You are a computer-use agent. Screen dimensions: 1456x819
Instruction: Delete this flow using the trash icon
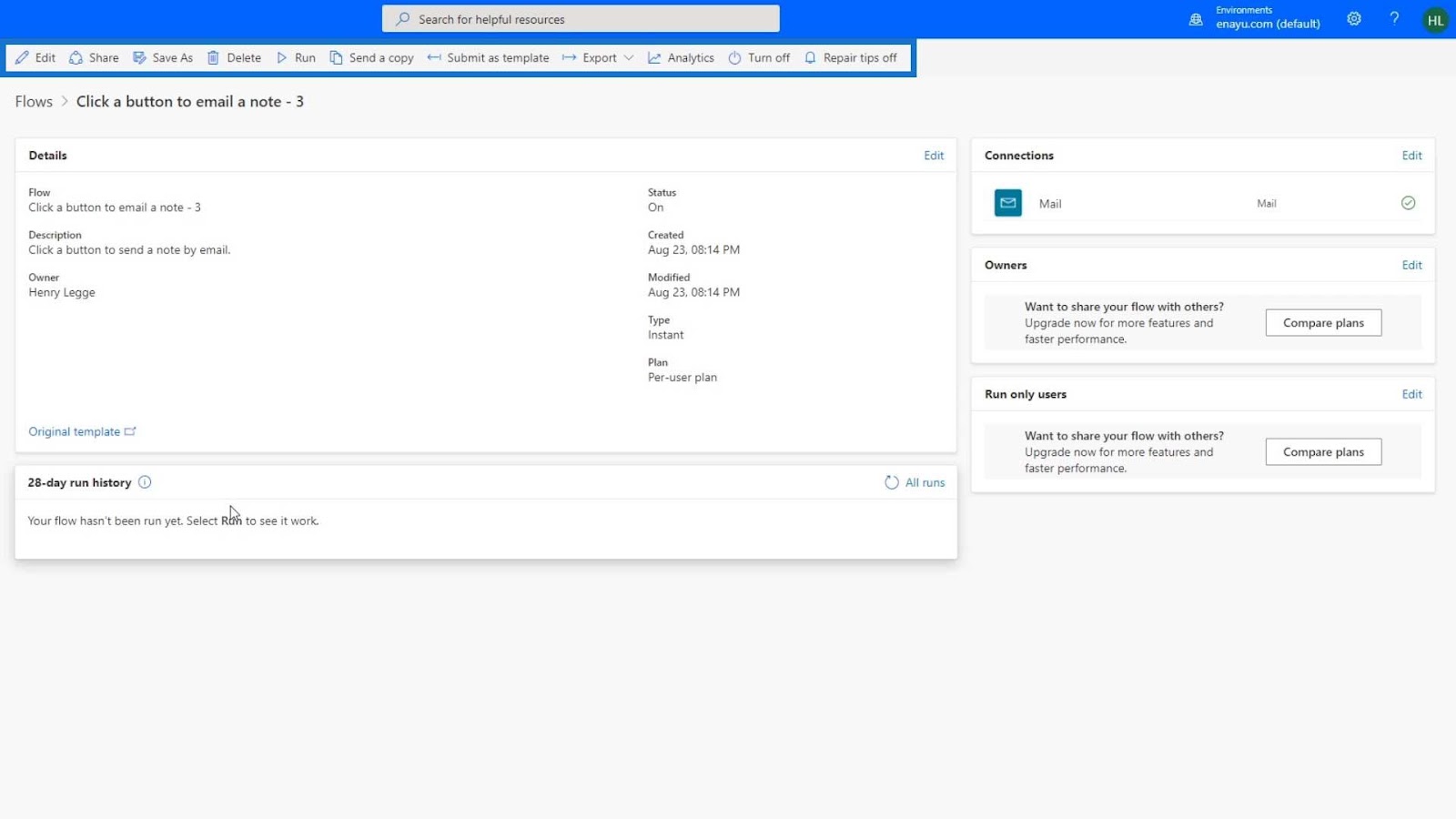pos(213,57)
